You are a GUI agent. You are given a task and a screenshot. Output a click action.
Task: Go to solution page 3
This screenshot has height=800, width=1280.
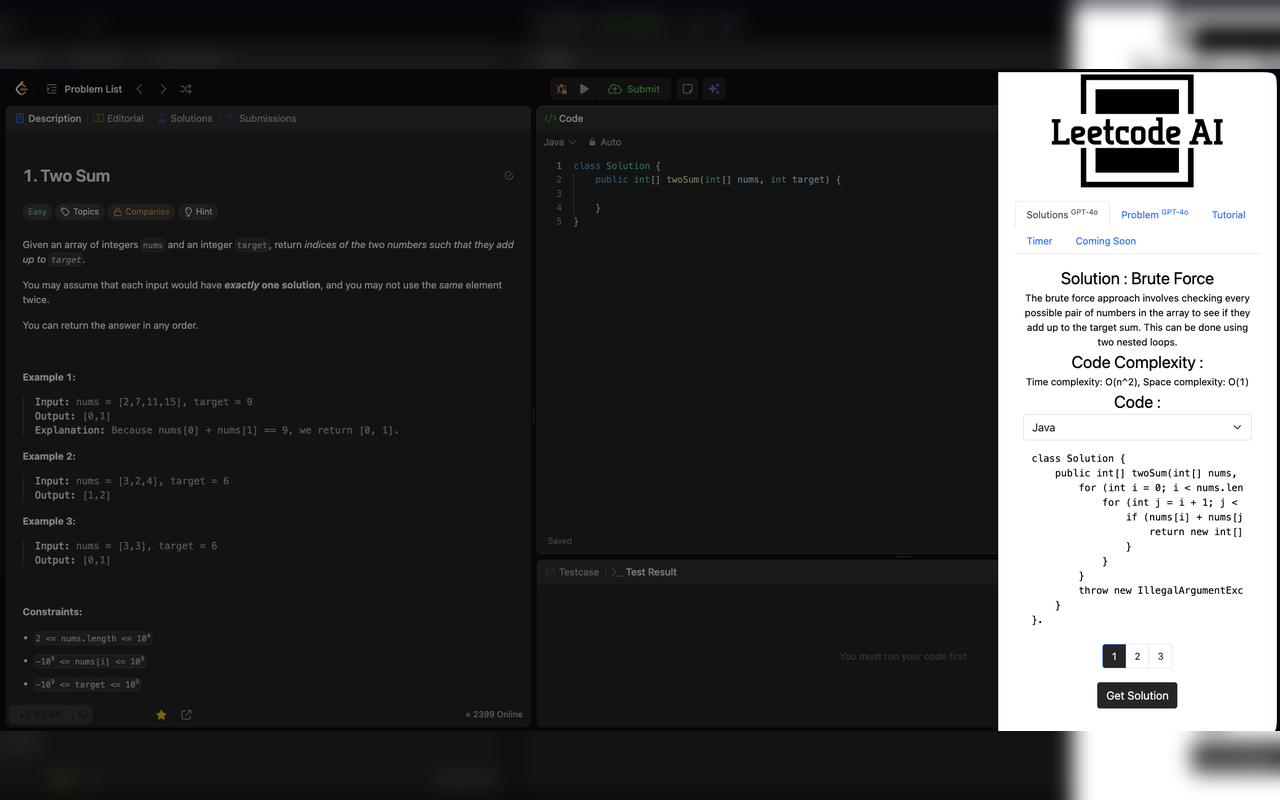(x=1160, y=656)
